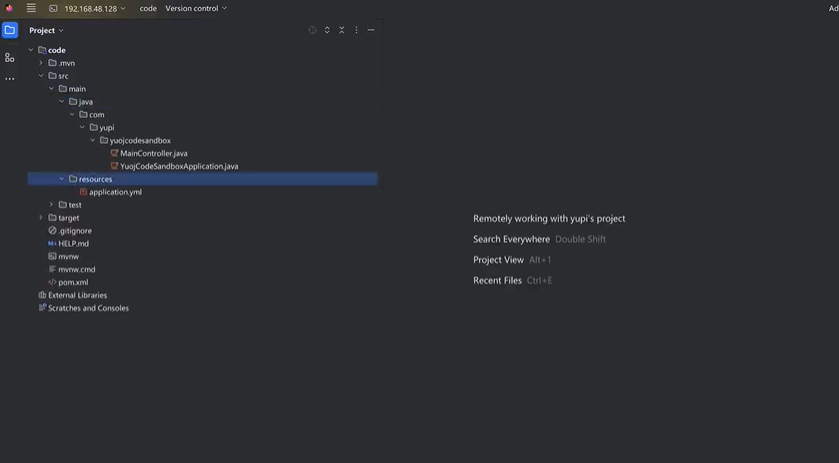The height and width of the screenshot is (463, 839).
Task: Collapse the com package chevron
Action: [72, 114]
